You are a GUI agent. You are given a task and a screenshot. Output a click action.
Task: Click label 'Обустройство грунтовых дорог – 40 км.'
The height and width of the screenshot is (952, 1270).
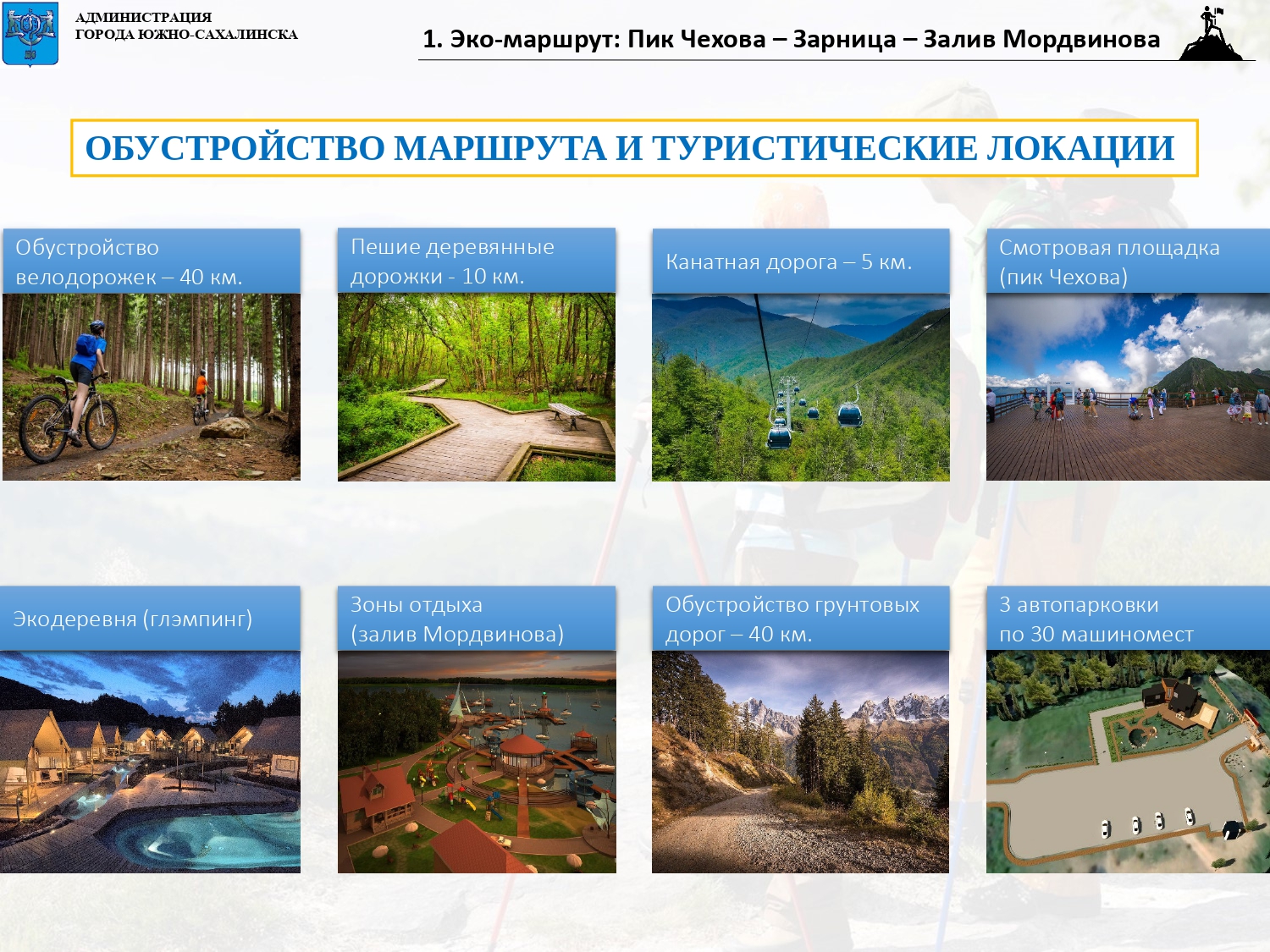[801, 619]
